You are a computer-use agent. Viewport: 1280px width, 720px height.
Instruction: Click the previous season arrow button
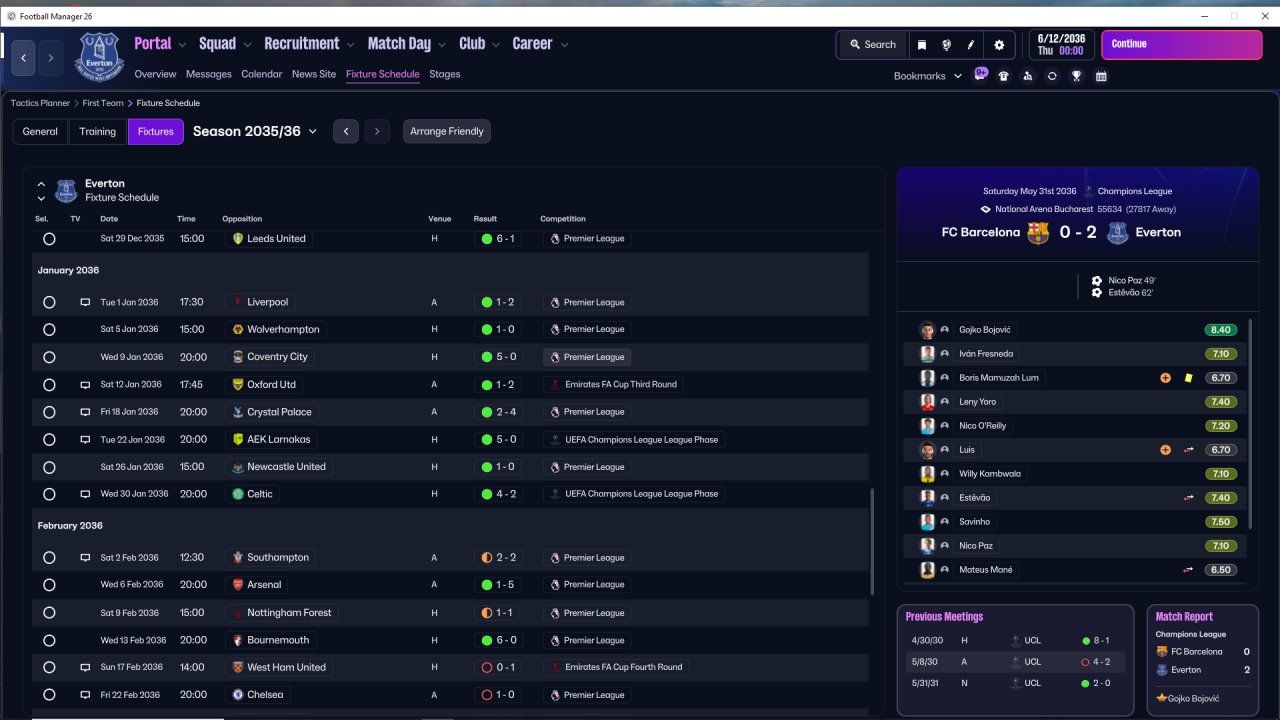[x=346, y=131]
